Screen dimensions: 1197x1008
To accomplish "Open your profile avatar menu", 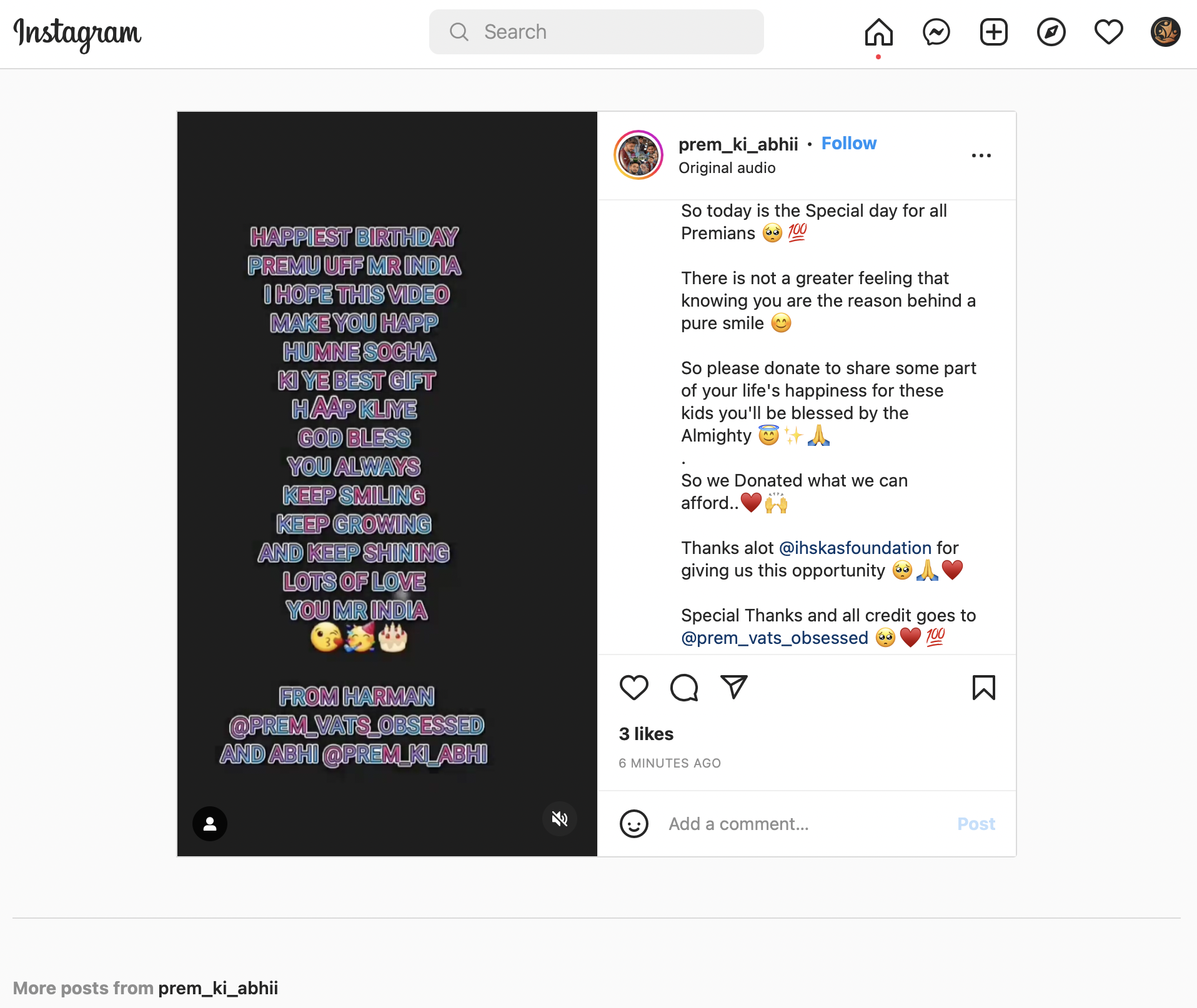I will [x=1165, y=32].
